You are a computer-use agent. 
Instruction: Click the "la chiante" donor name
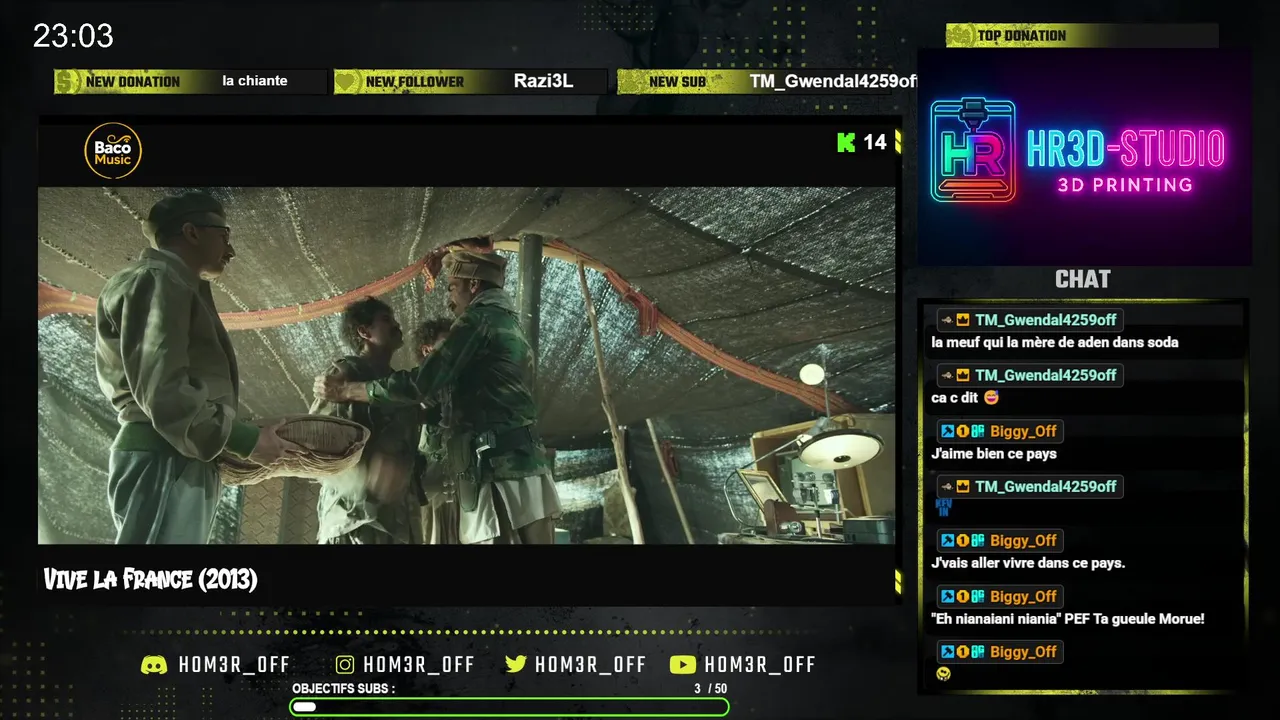255,81
